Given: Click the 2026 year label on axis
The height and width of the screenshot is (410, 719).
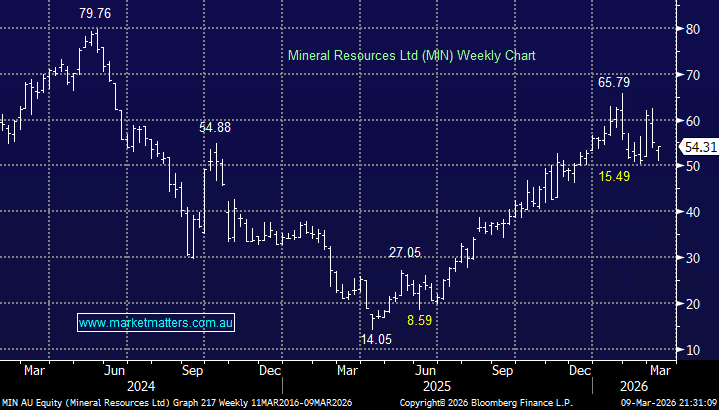Looking at the screenshot, I should 631,384.
